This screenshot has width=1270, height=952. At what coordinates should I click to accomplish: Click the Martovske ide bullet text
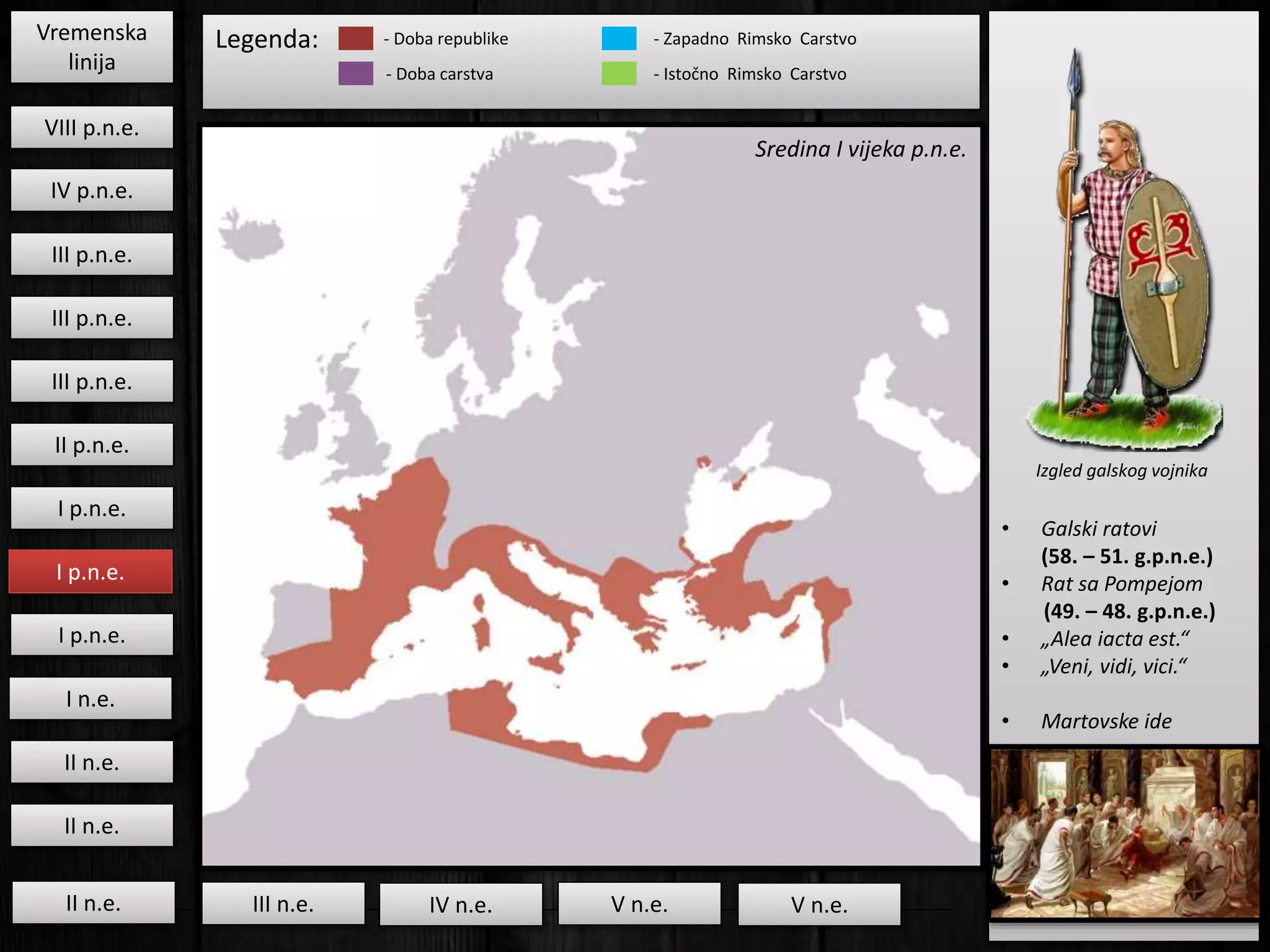(x=1106, y=721)
